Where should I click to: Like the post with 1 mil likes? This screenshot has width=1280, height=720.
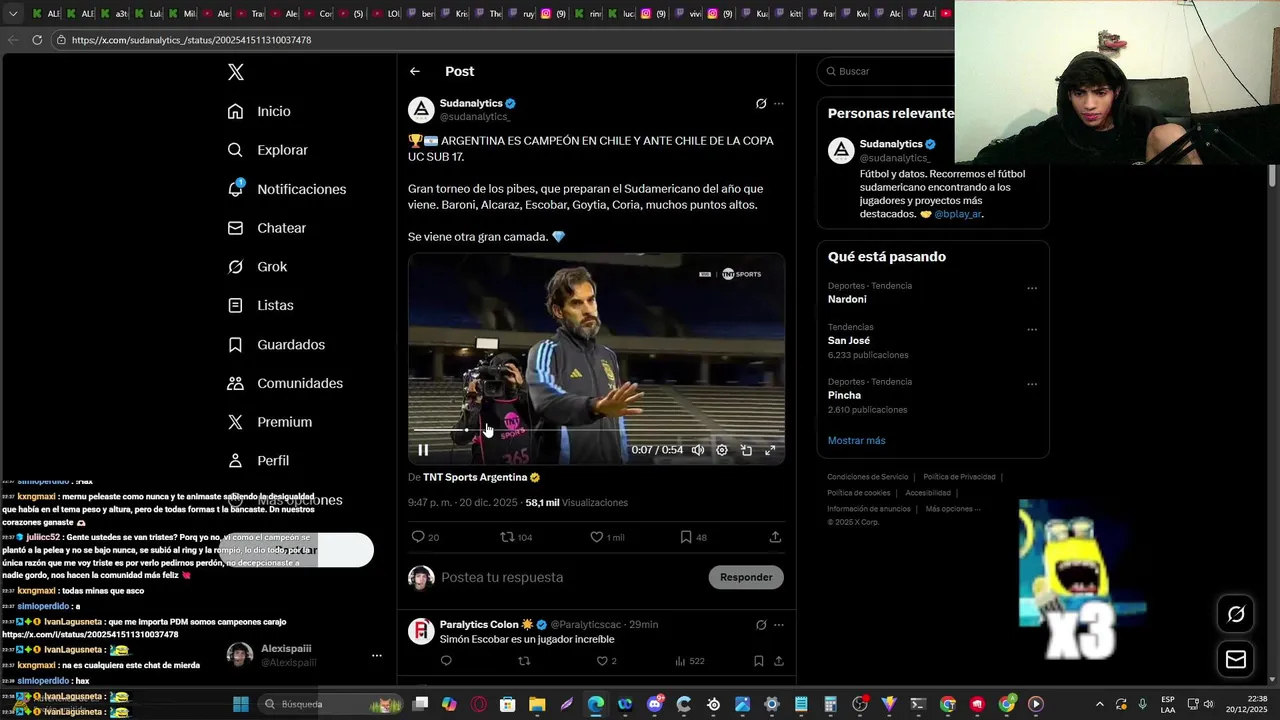click(x=607, y=537)
